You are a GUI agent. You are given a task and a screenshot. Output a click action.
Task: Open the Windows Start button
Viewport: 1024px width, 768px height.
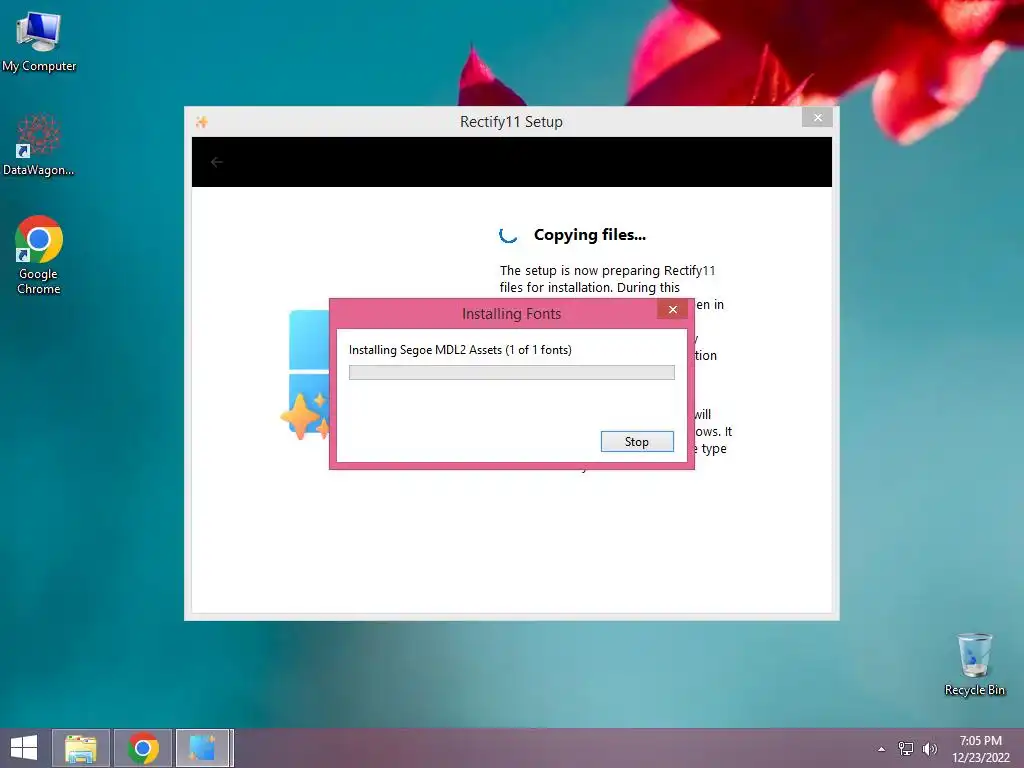click(24, 748)
